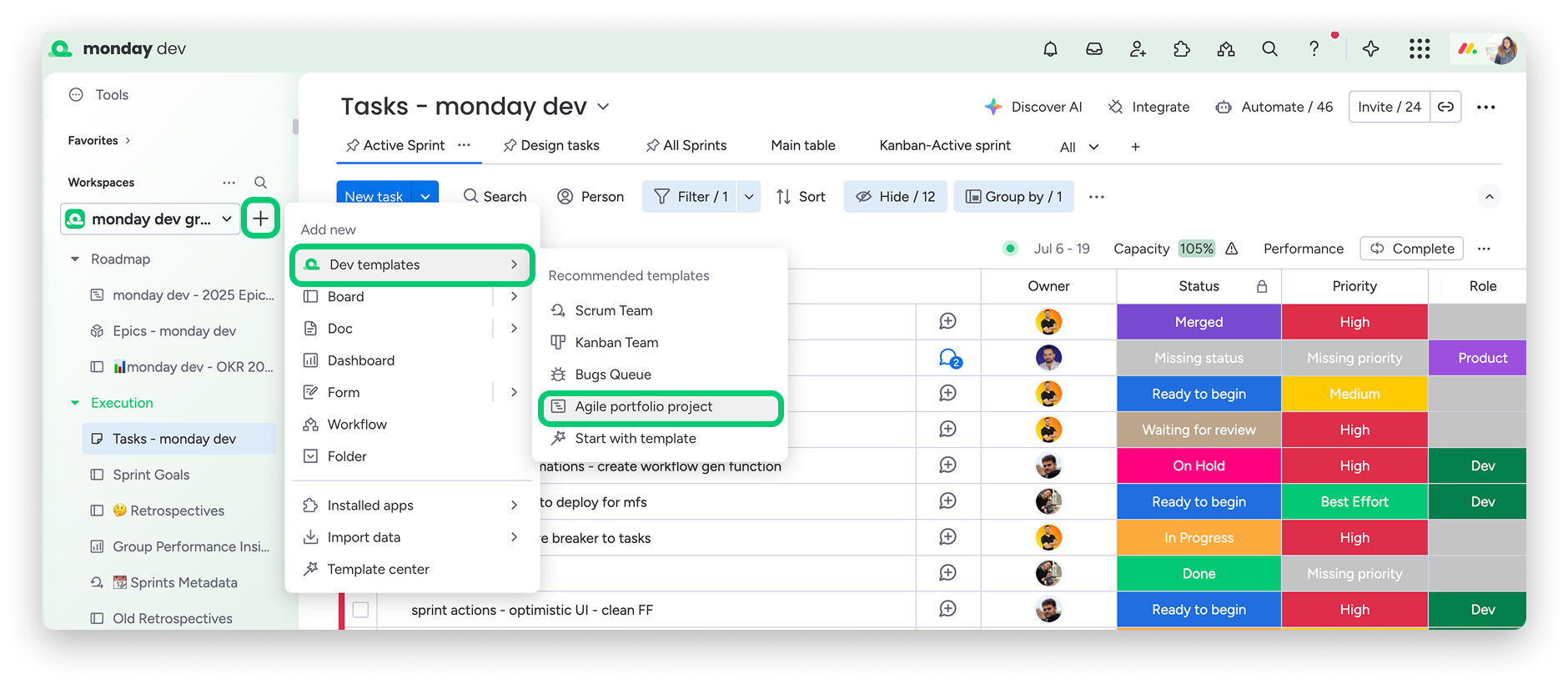Viewport: 1568px width, 684px height.
Task: Open the products grid switcher
Action: tap(1420, 49)
